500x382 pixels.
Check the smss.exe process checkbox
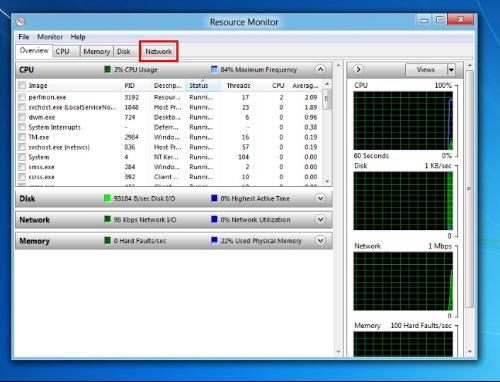[22, 167]
